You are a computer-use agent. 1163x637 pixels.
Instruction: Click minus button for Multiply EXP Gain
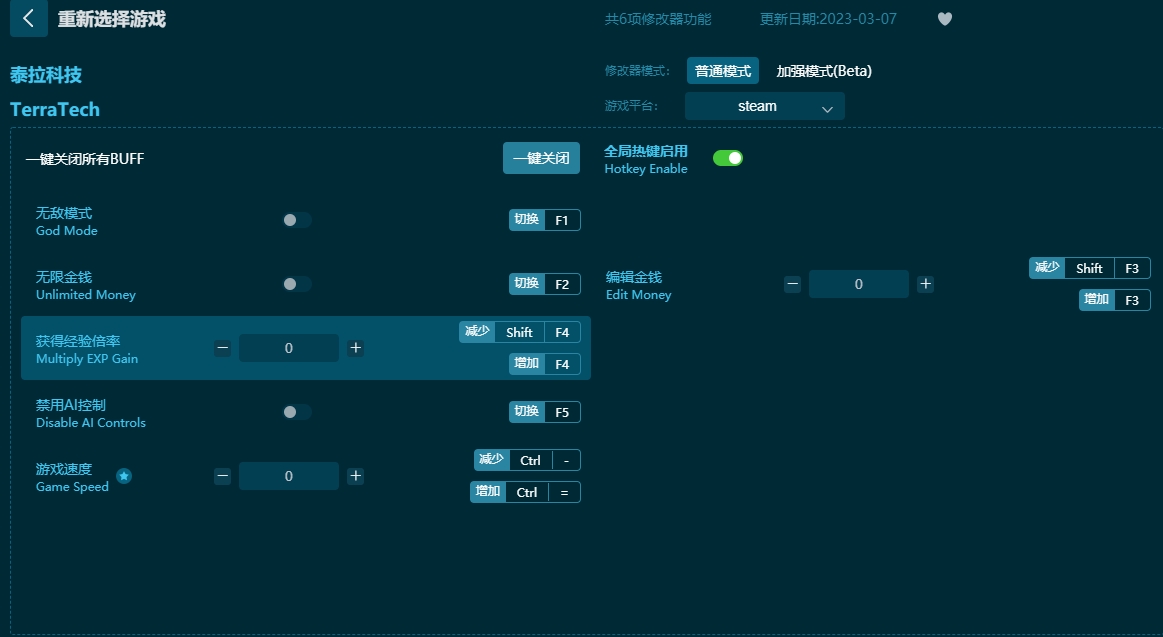pyautogui.click(x=222, y=348)
